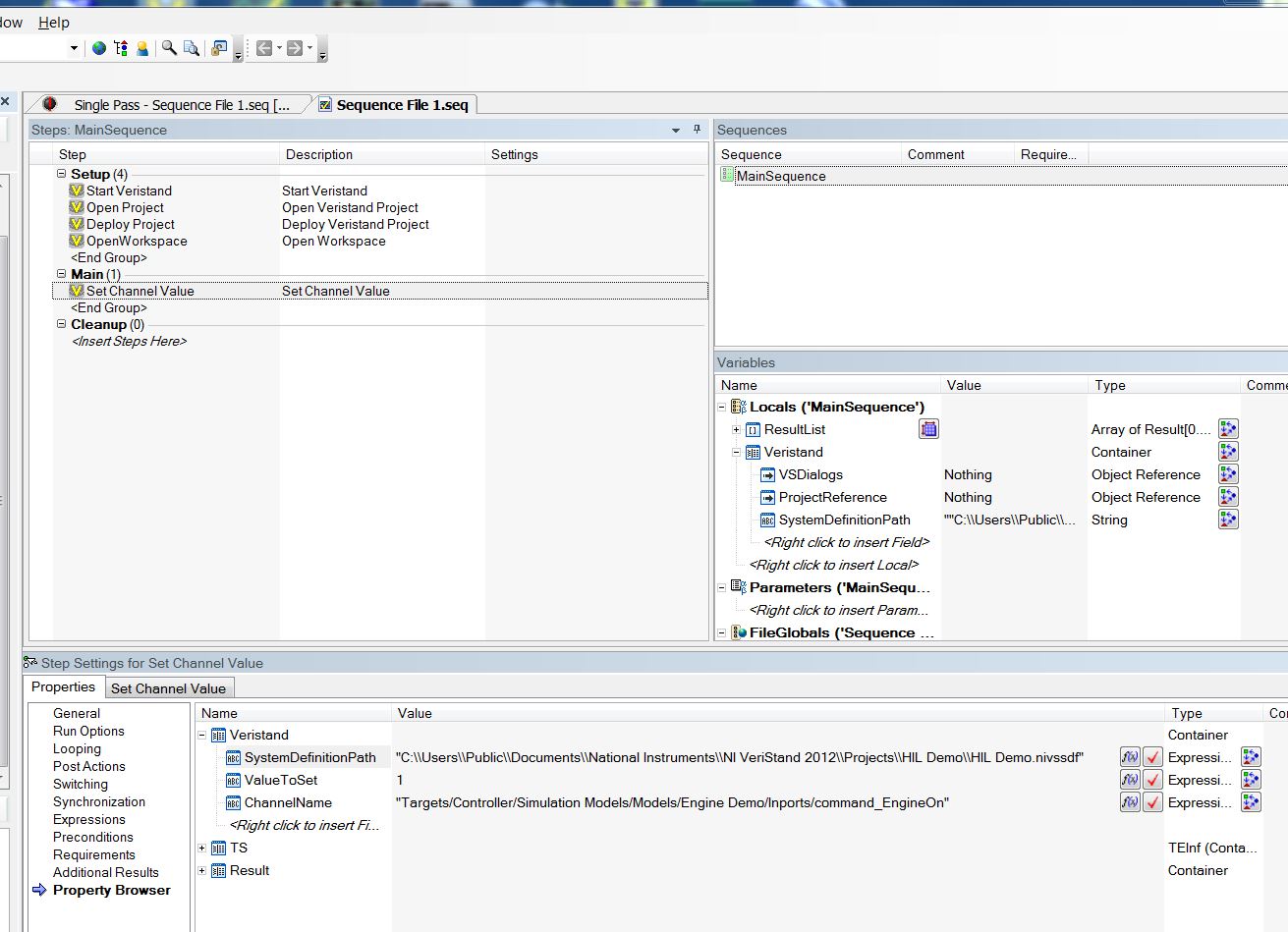1288x932 pixels.
Task: Click the ChannelName value expression field
Action: [x=755, y=802]
